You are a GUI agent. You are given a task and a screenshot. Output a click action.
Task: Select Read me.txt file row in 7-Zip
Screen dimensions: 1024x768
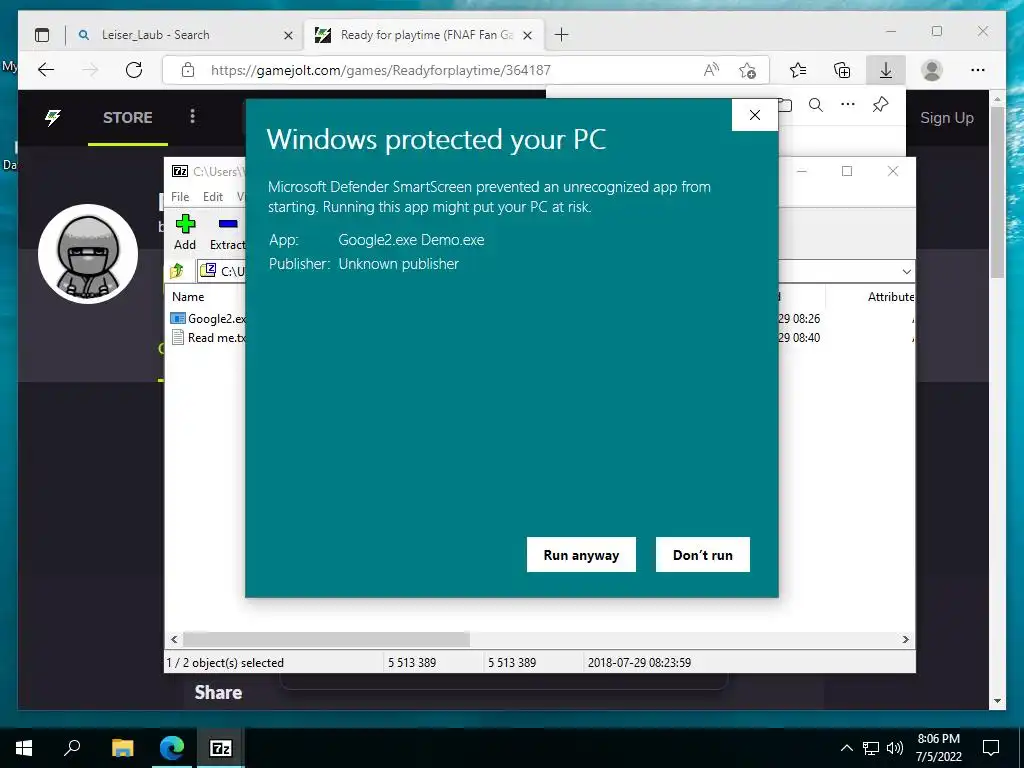tap(208, 338)
